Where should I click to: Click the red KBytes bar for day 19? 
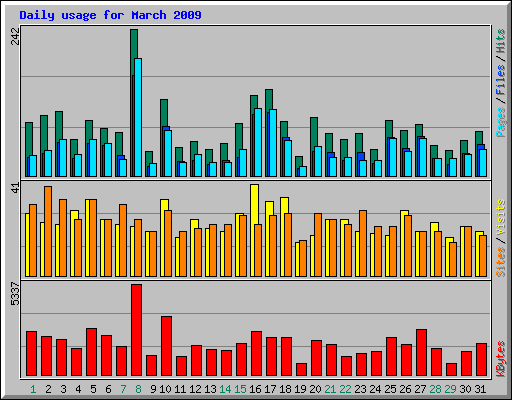pyautogui.click(x=301, y=369)
